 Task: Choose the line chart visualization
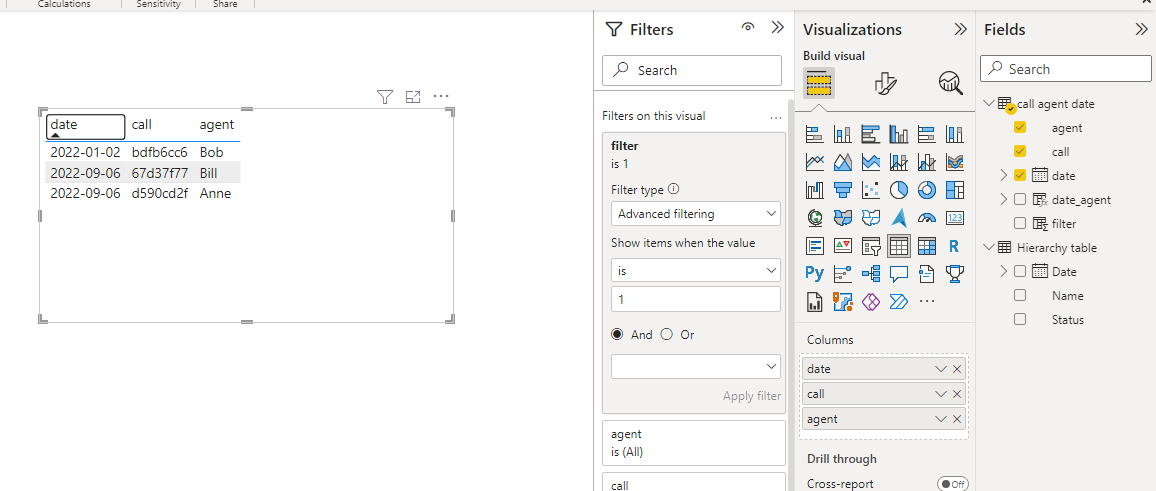pos(814,162)
